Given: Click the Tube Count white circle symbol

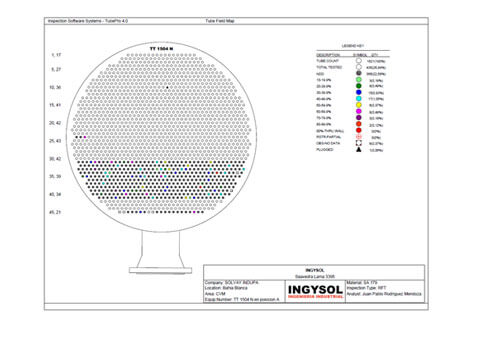Looking at the screenshot, I should coord(359,61).
